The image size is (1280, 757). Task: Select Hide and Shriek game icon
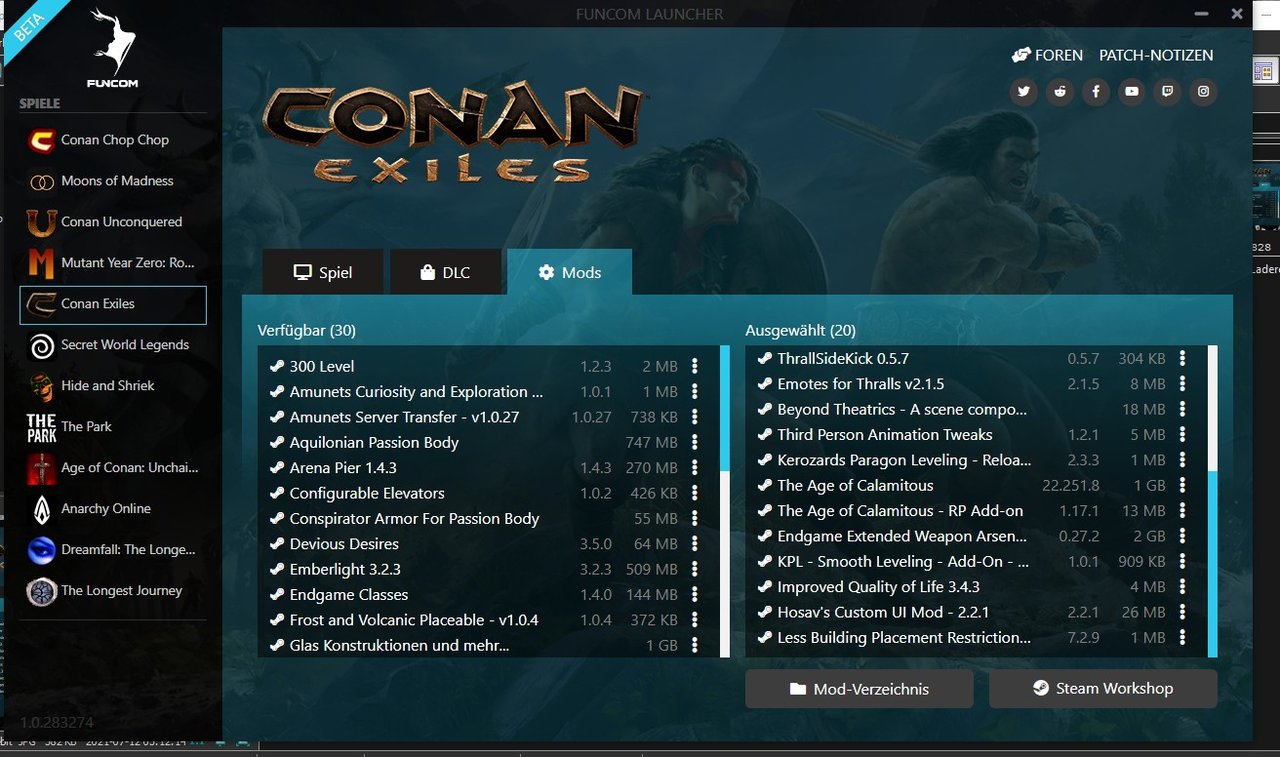[42, 386]
